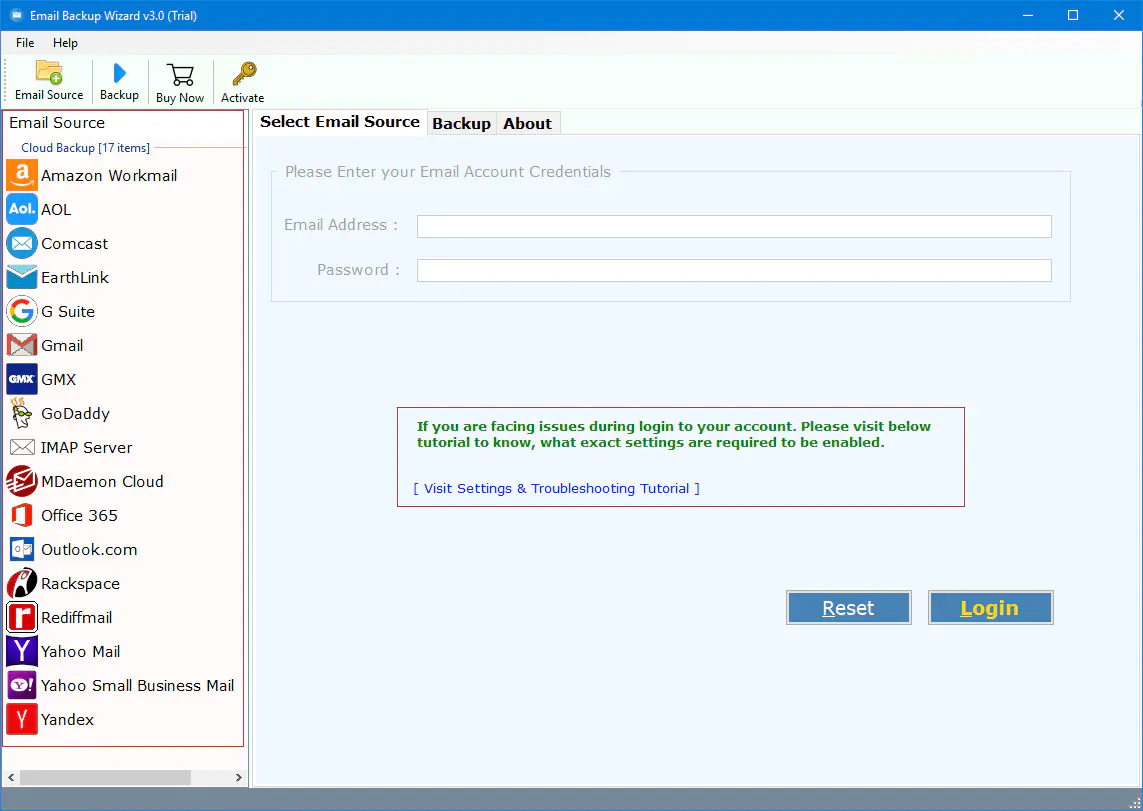
Task: Choose Office 365 from the source list
Action: [x=78, y=515]
